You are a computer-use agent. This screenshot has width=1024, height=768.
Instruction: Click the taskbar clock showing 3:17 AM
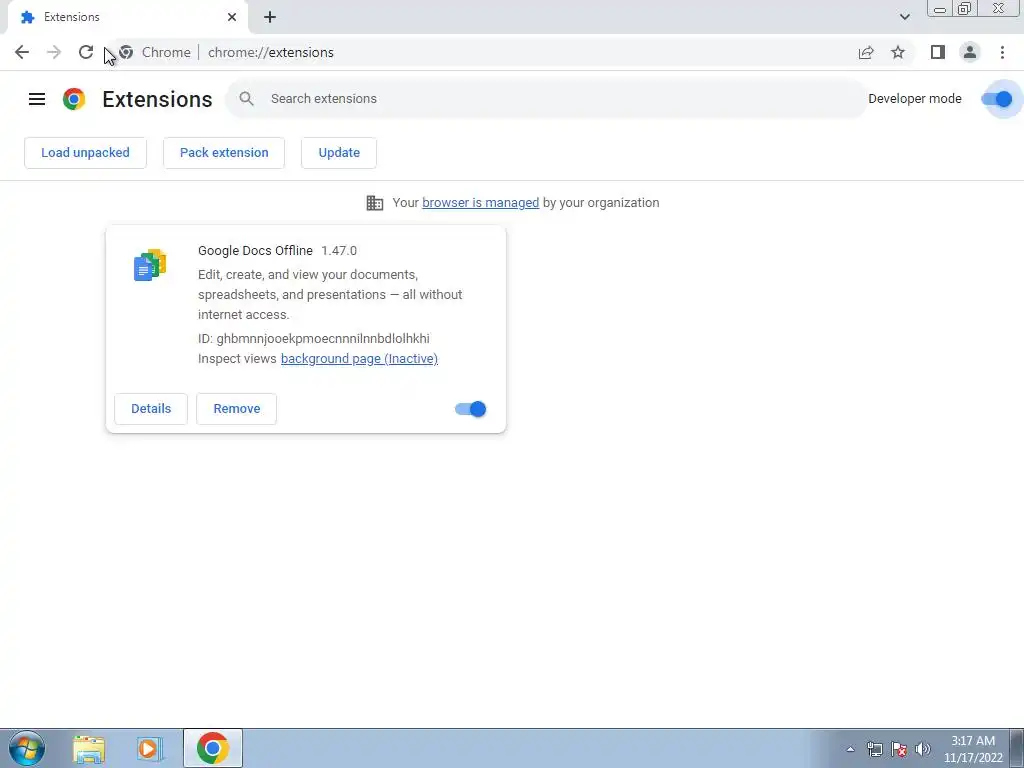coord(973,749)
